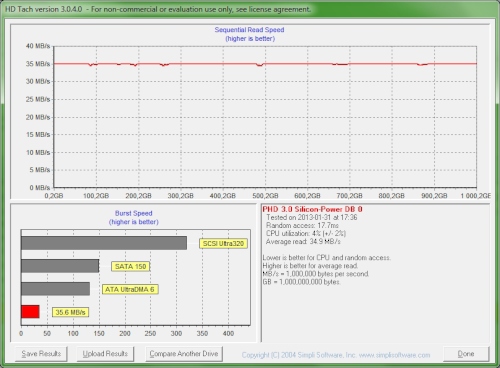Click the Random access 17.7ms text
The height and width of the screenshot is (368, 500).
tap(302, 225)
